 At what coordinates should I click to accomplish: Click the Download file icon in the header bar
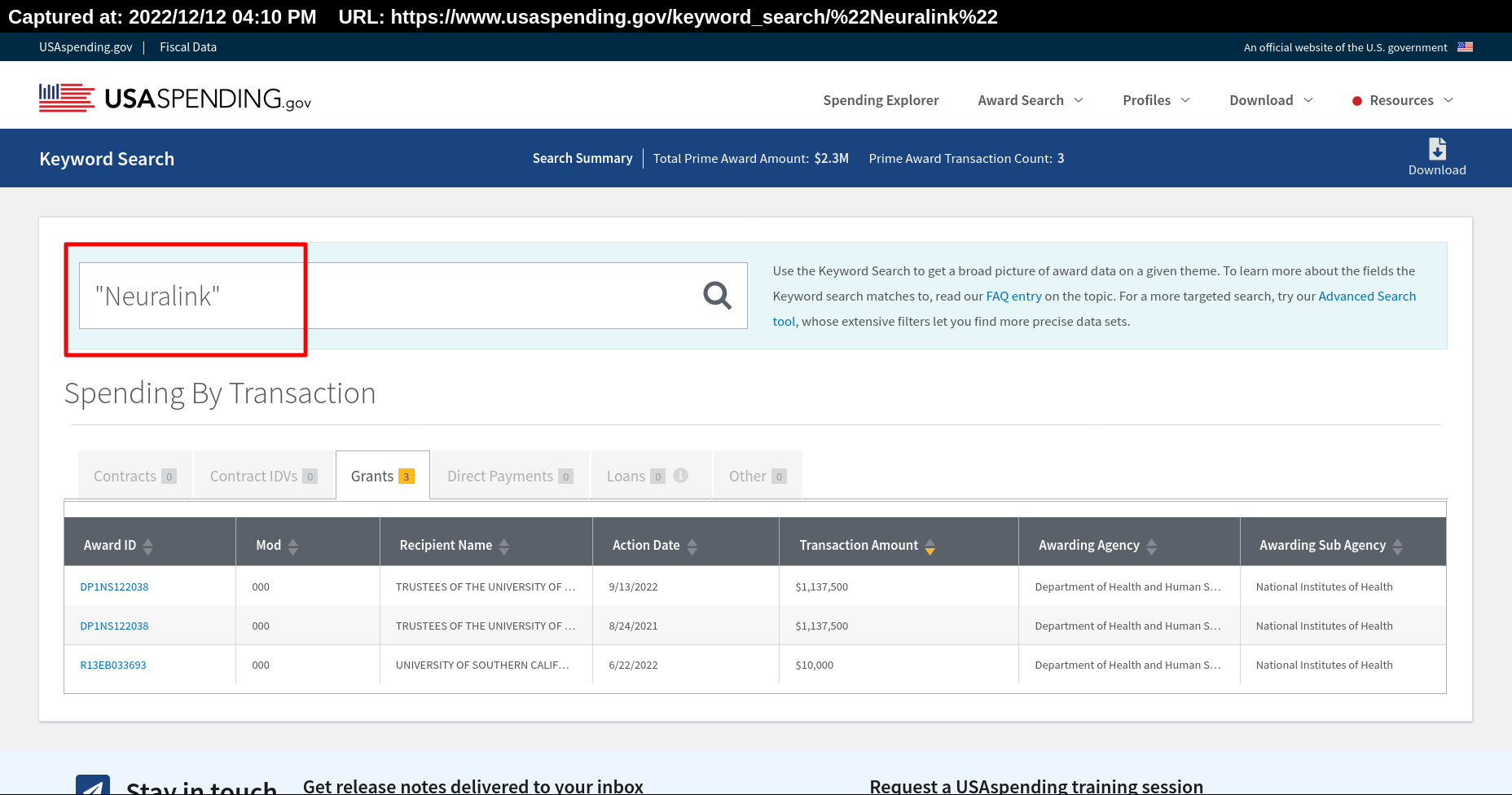click(x=1437, y=148)
